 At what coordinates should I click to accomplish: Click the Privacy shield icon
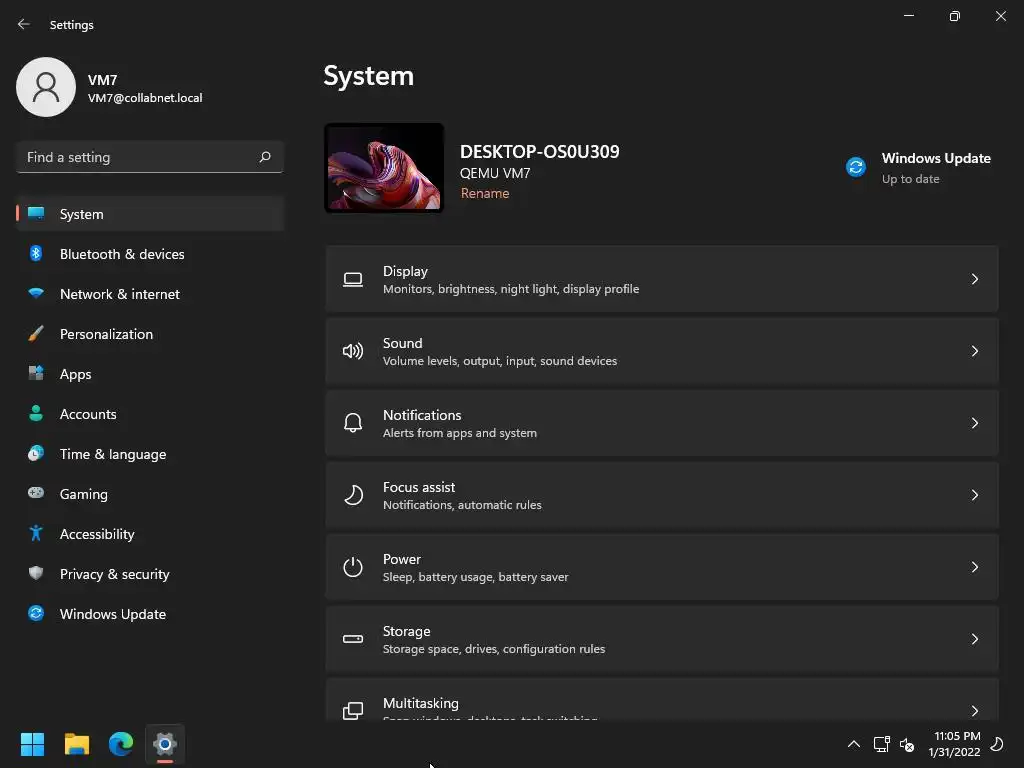point(36,573)
